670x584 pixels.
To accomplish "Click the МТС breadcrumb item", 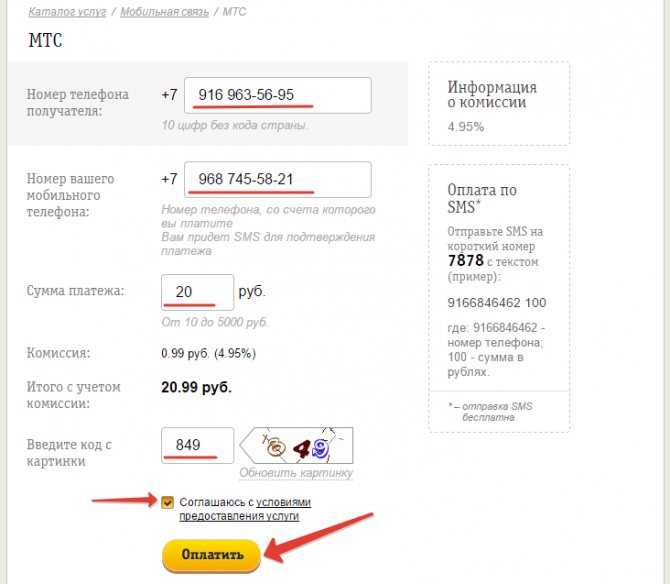I will pyautogui.click(x=234, y=12).
